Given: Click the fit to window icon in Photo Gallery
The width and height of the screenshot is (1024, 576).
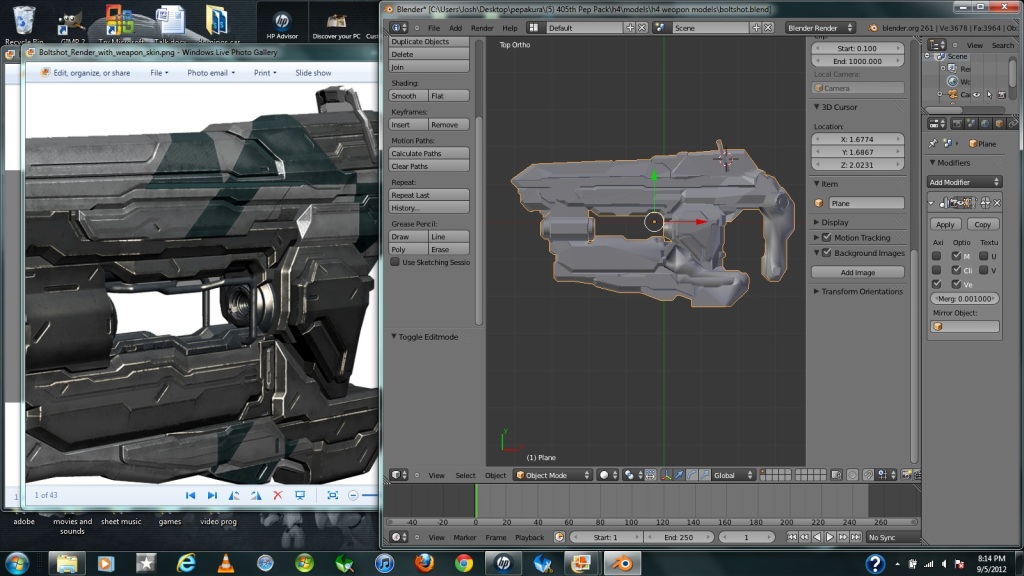Looking at the screenshot, I should click(332, 495).
